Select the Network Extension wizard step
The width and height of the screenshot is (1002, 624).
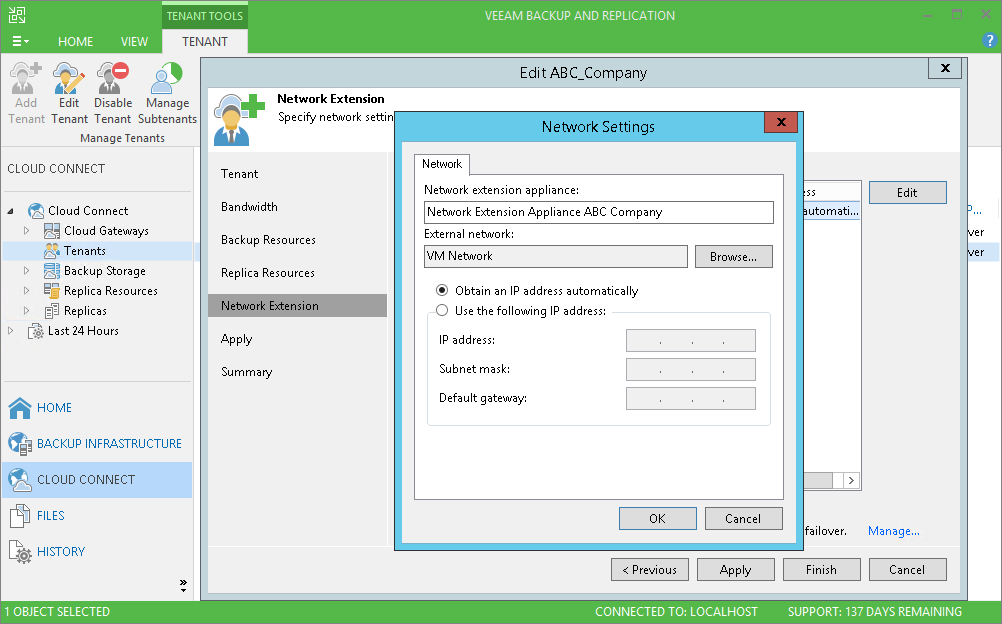(x=297, y=306)
